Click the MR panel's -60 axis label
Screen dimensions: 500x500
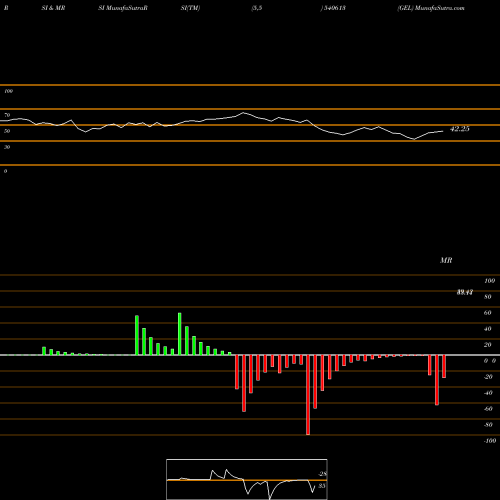pyautogui.click(x=488, y=409)
